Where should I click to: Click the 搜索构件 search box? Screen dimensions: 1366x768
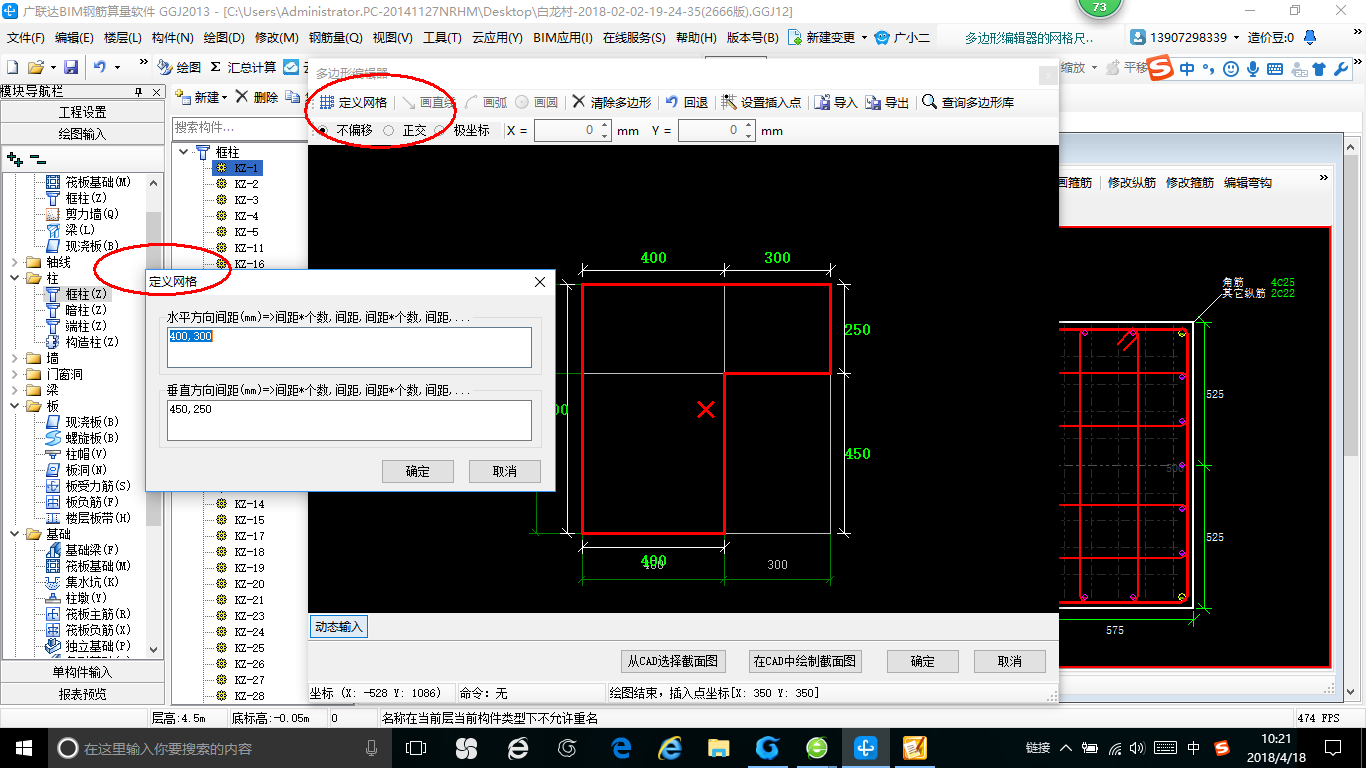pyautogui.click(x=238, y=128)
